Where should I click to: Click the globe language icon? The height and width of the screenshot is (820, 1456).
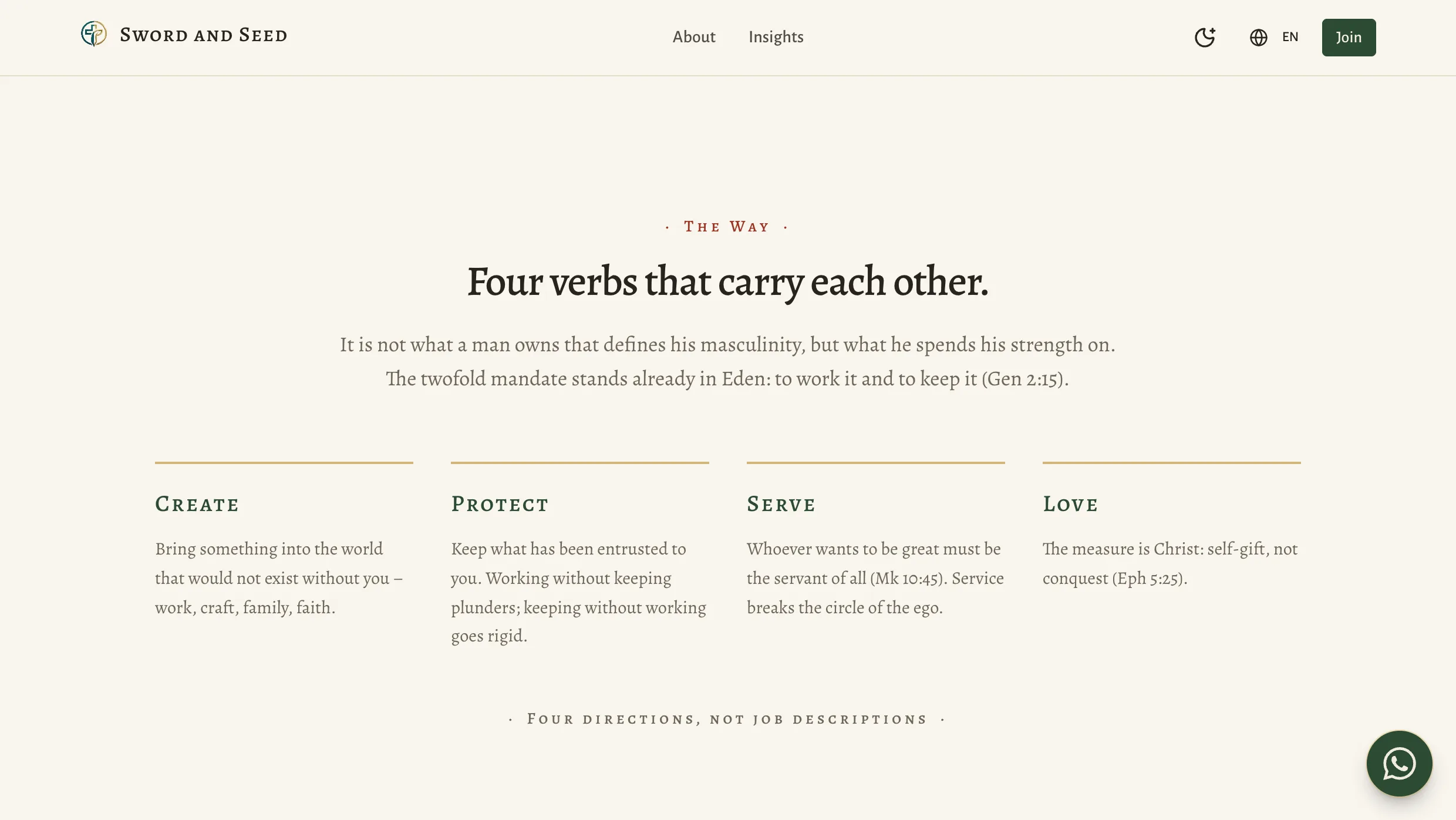[x=1258, y=38]
